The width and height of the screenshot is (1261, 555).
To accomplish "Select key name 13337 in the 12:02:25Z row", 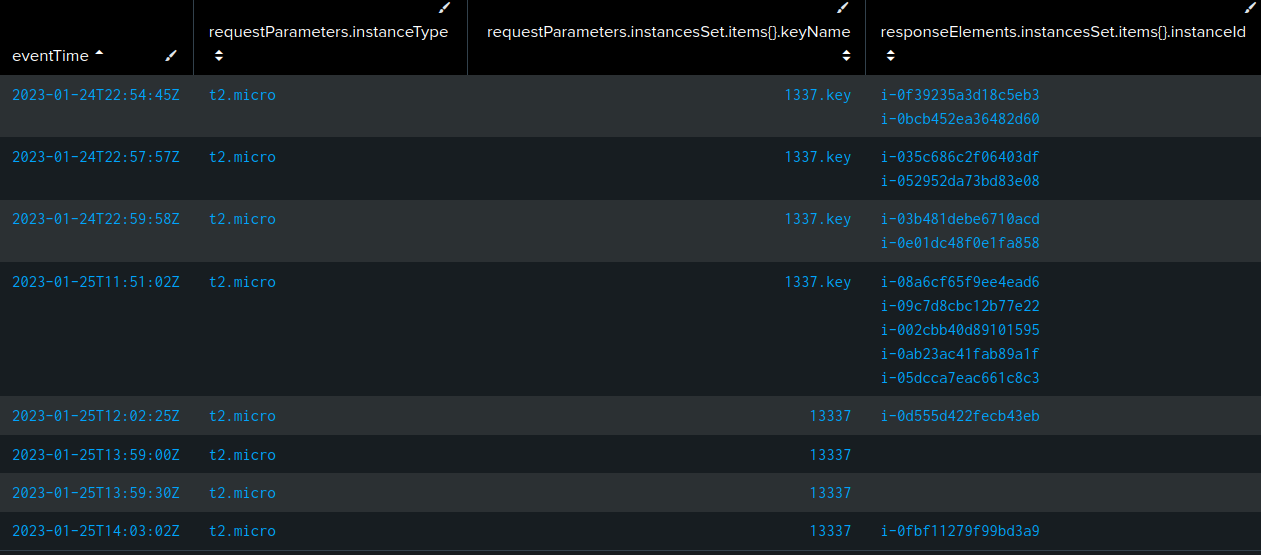I will point(830,416).
